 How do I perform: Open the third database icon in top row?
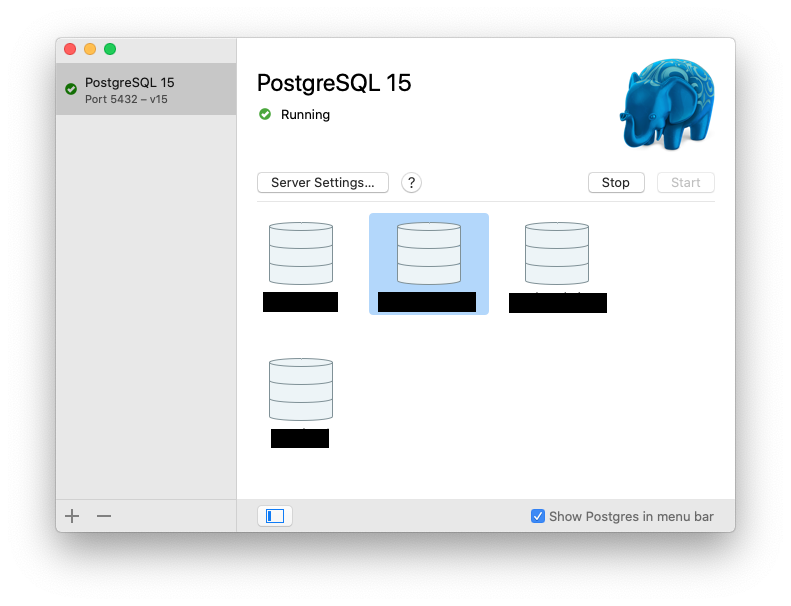point(557,253)
